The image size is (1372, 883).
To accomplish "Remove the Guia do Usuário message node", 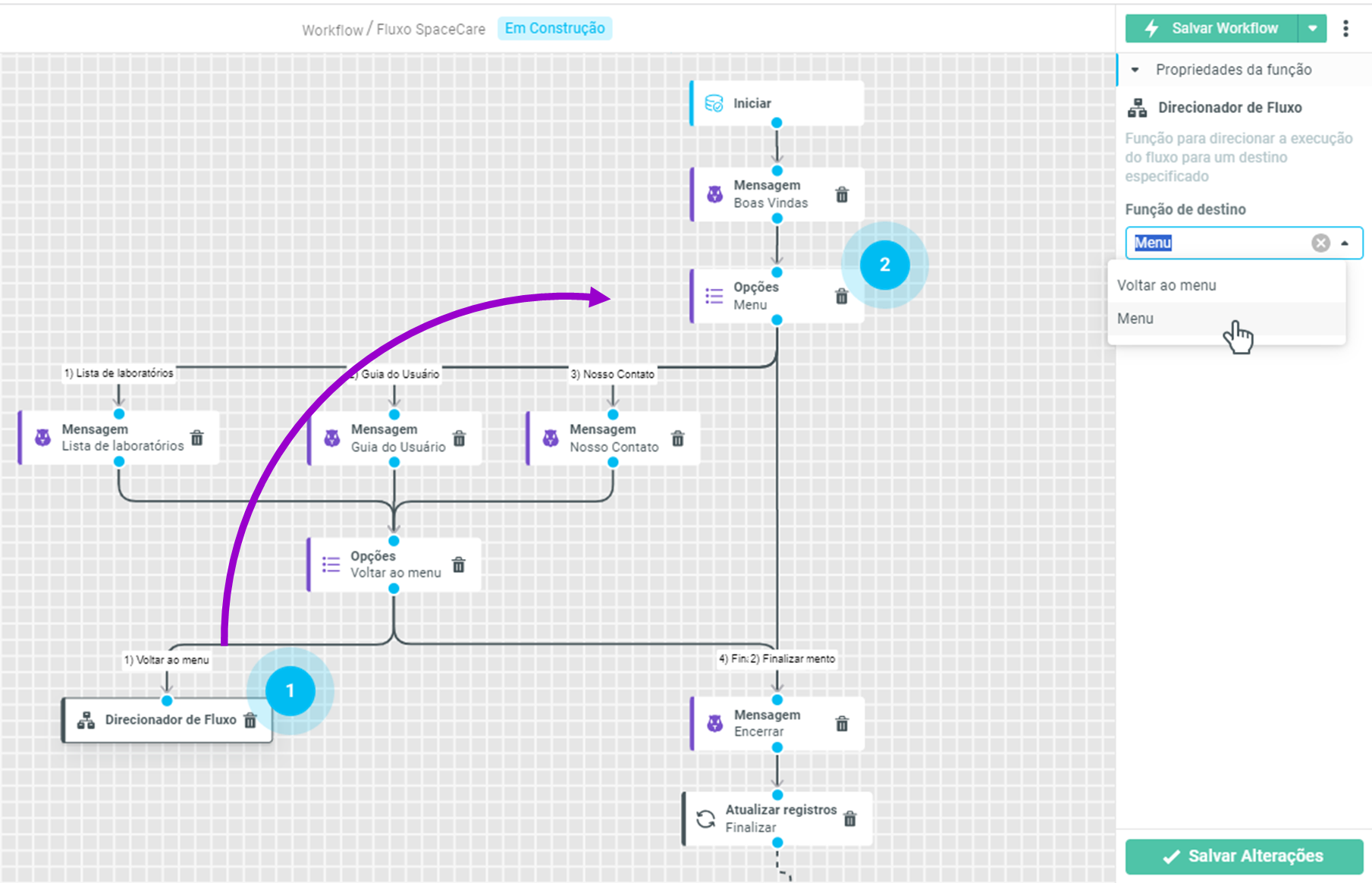I will click(459, 438).
